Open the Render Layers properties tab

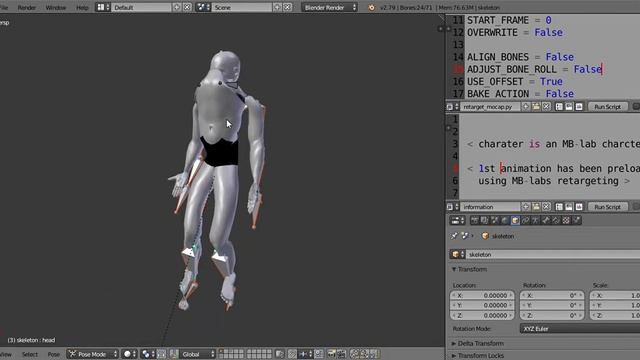(x=484, y=220)
